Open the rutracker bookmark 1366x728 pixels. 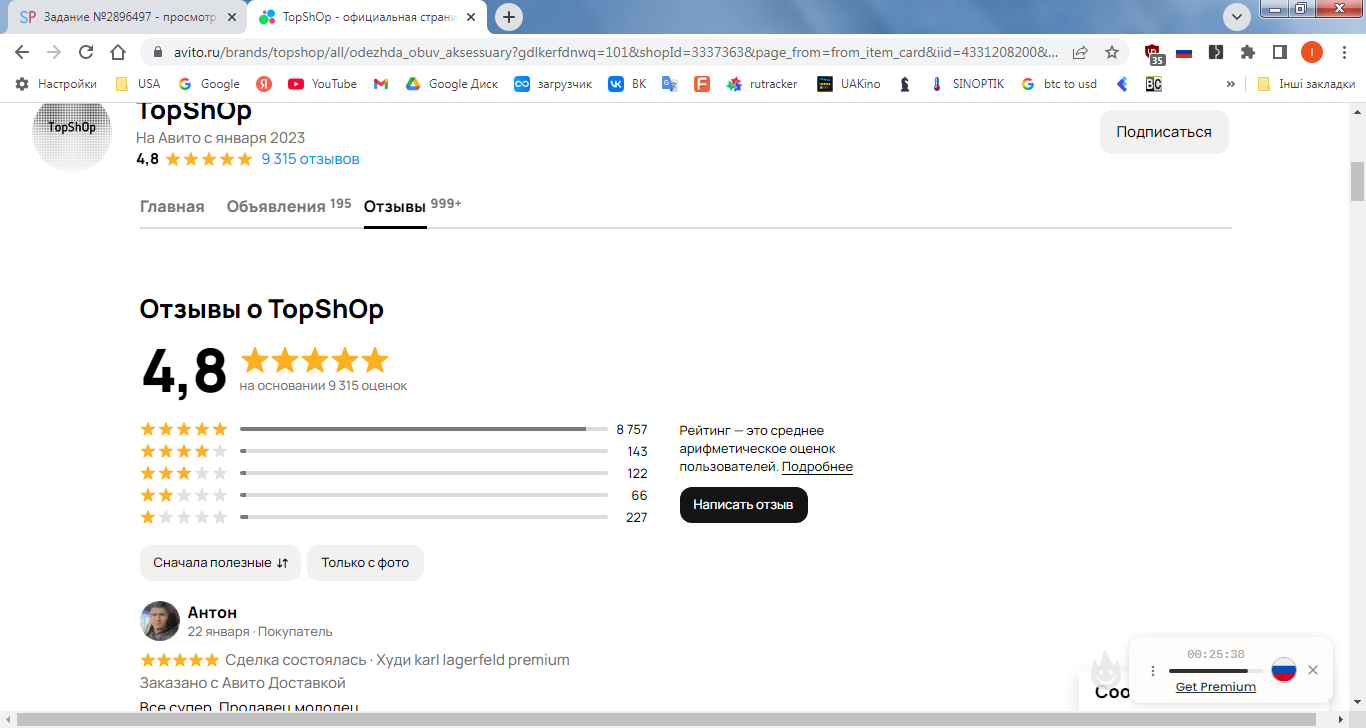coord(762,84)
